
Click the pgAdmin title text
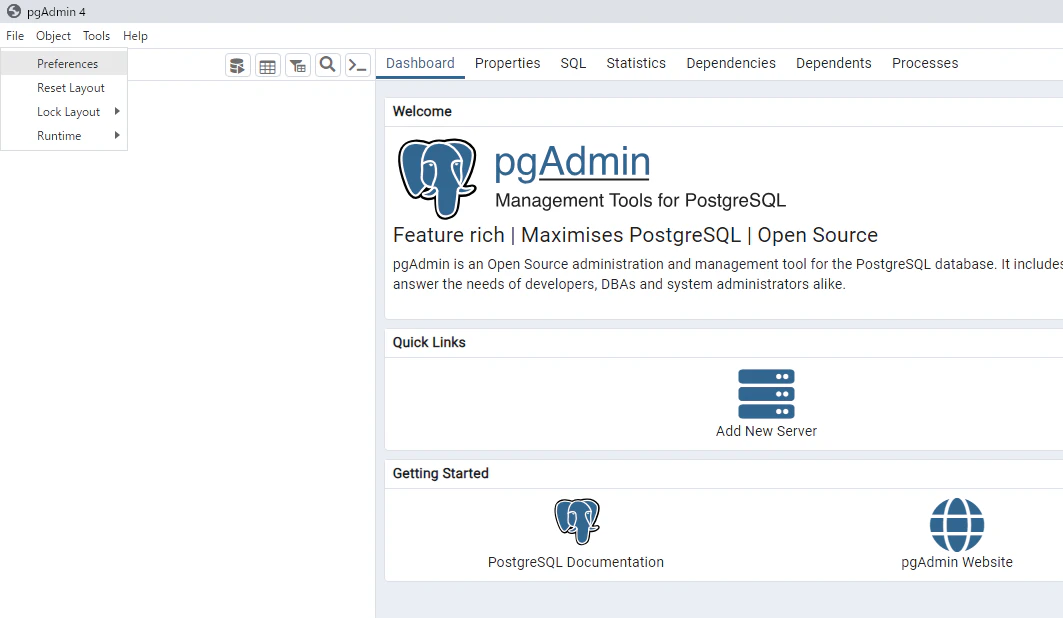coord(571,163)
